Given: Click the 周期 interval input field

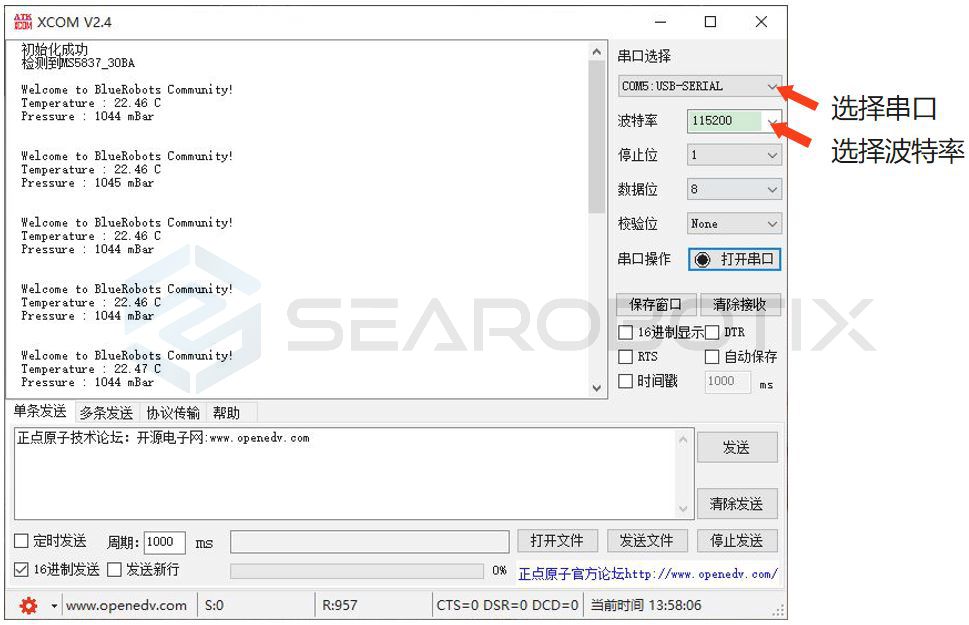Looking at the screenshot, I should [164, 542].
